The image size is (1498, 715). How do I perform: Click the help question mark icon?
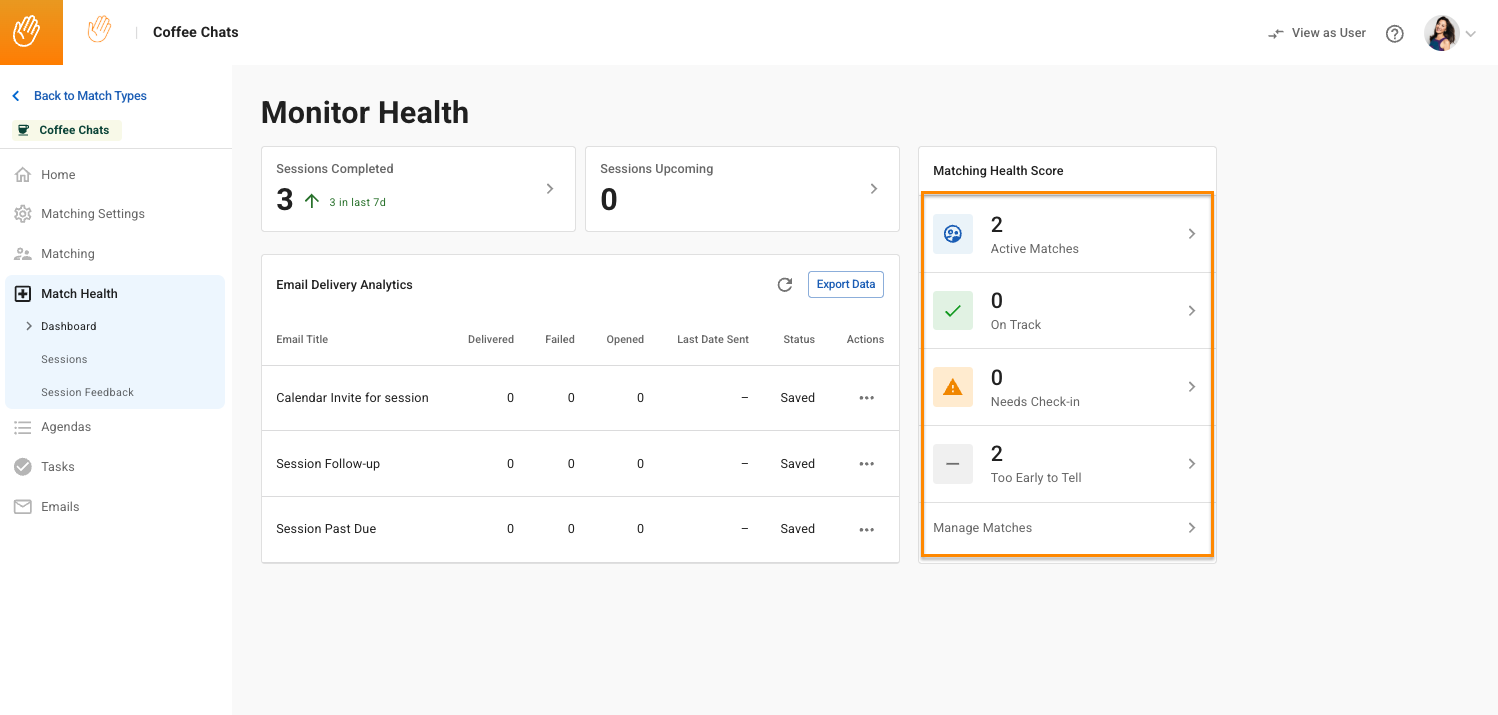tap(1394, 34)
